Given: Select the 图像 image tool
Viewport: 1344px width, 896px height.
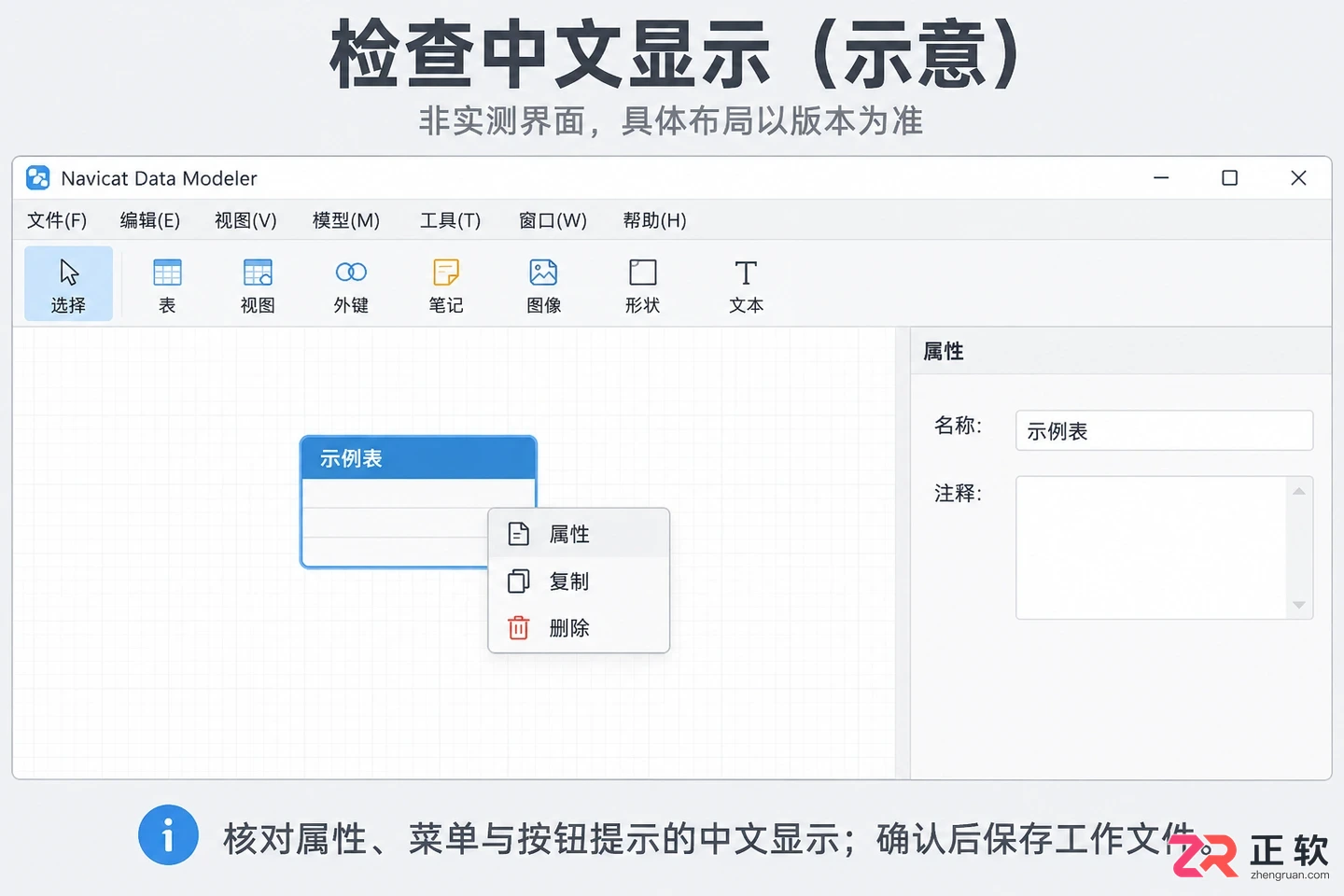Looking at the screenshot, I should pos(543,284).
